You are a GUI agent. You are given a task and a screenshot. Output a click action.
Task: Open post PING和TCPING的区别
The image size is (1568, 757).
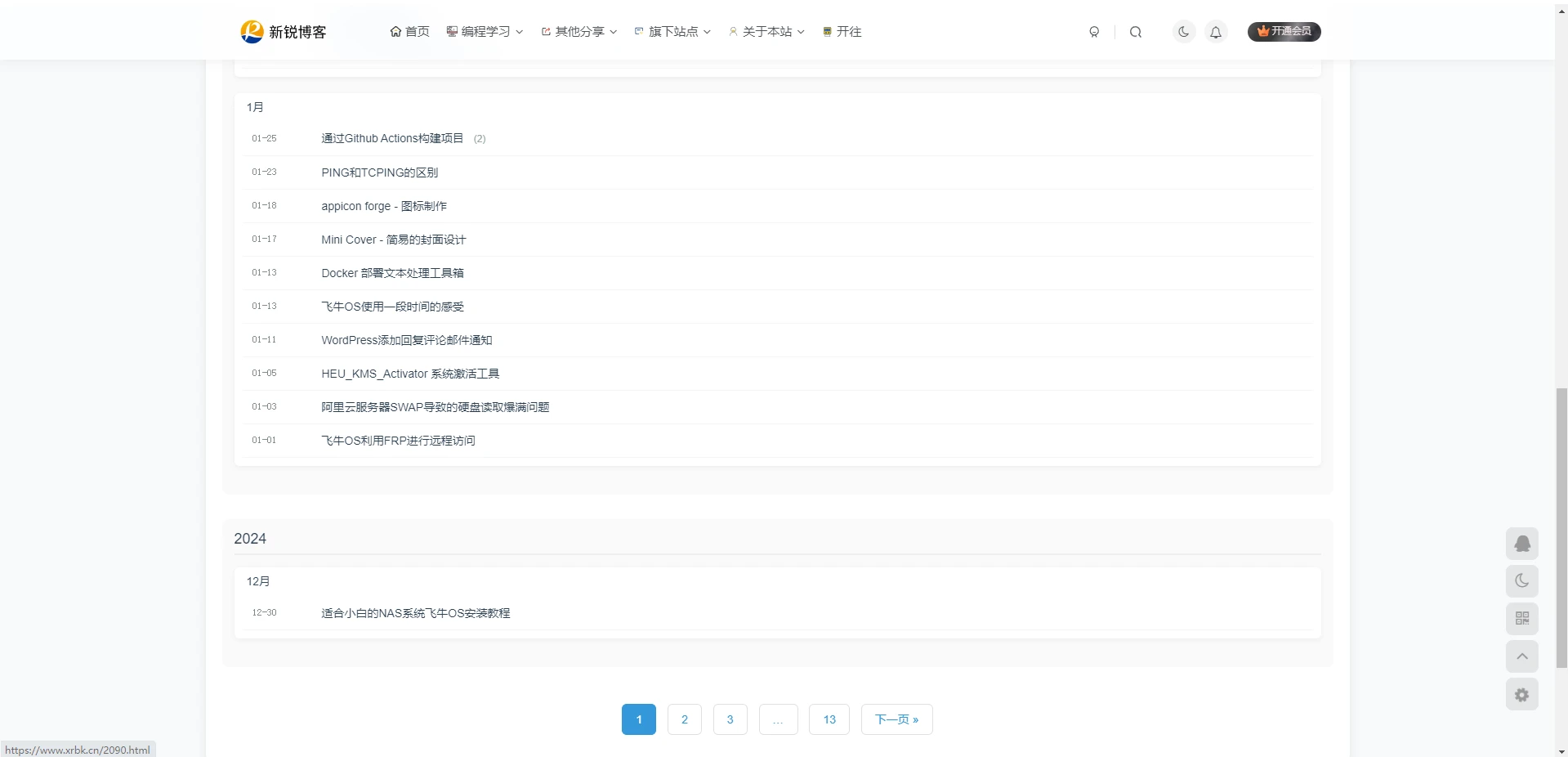(379, 172)
